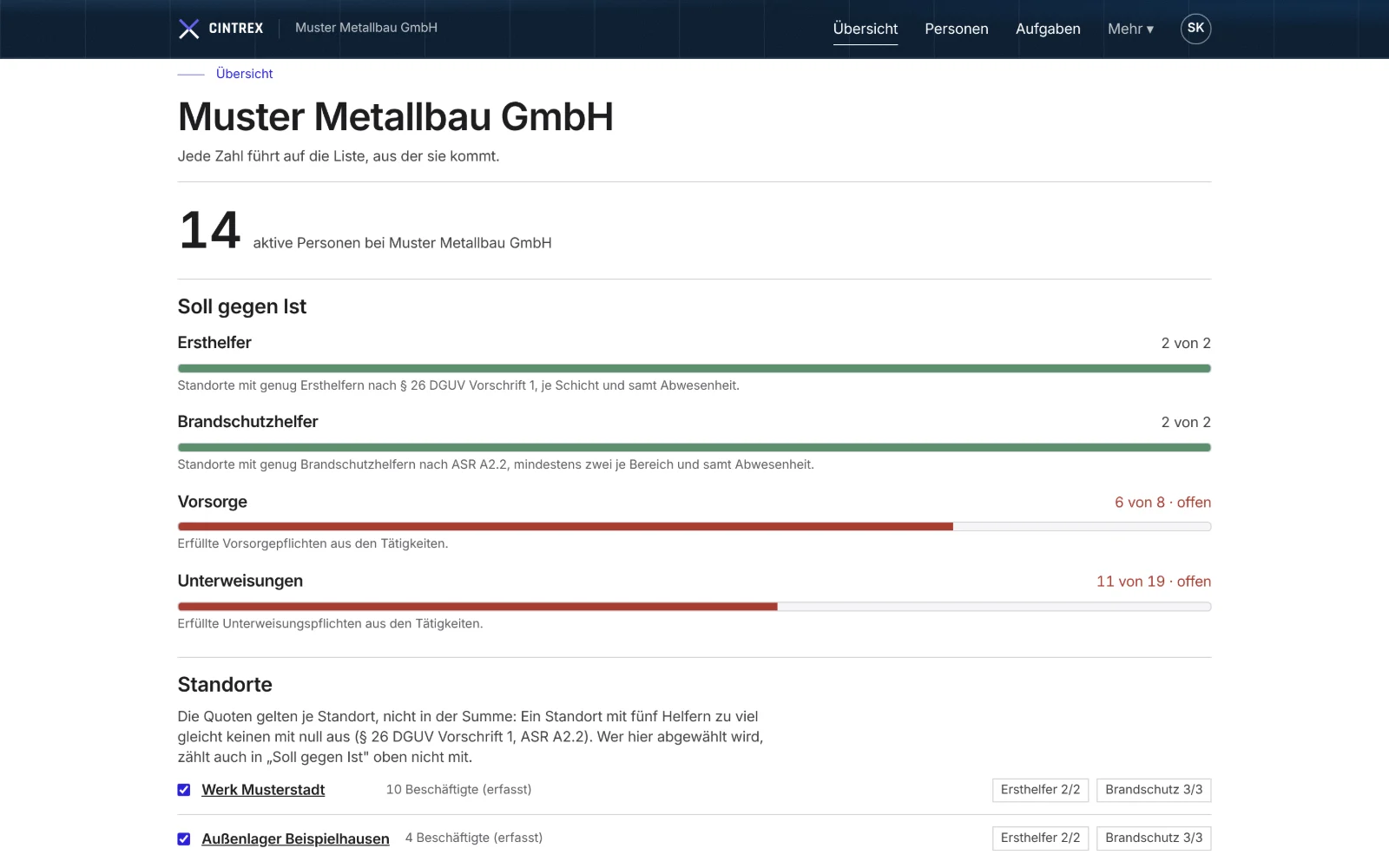Click 'aktive Personen bei Muster Metallbau GmbH' text
This screenshot has height=868, width=1389.
pyautogui.click(x=402, y=243)
